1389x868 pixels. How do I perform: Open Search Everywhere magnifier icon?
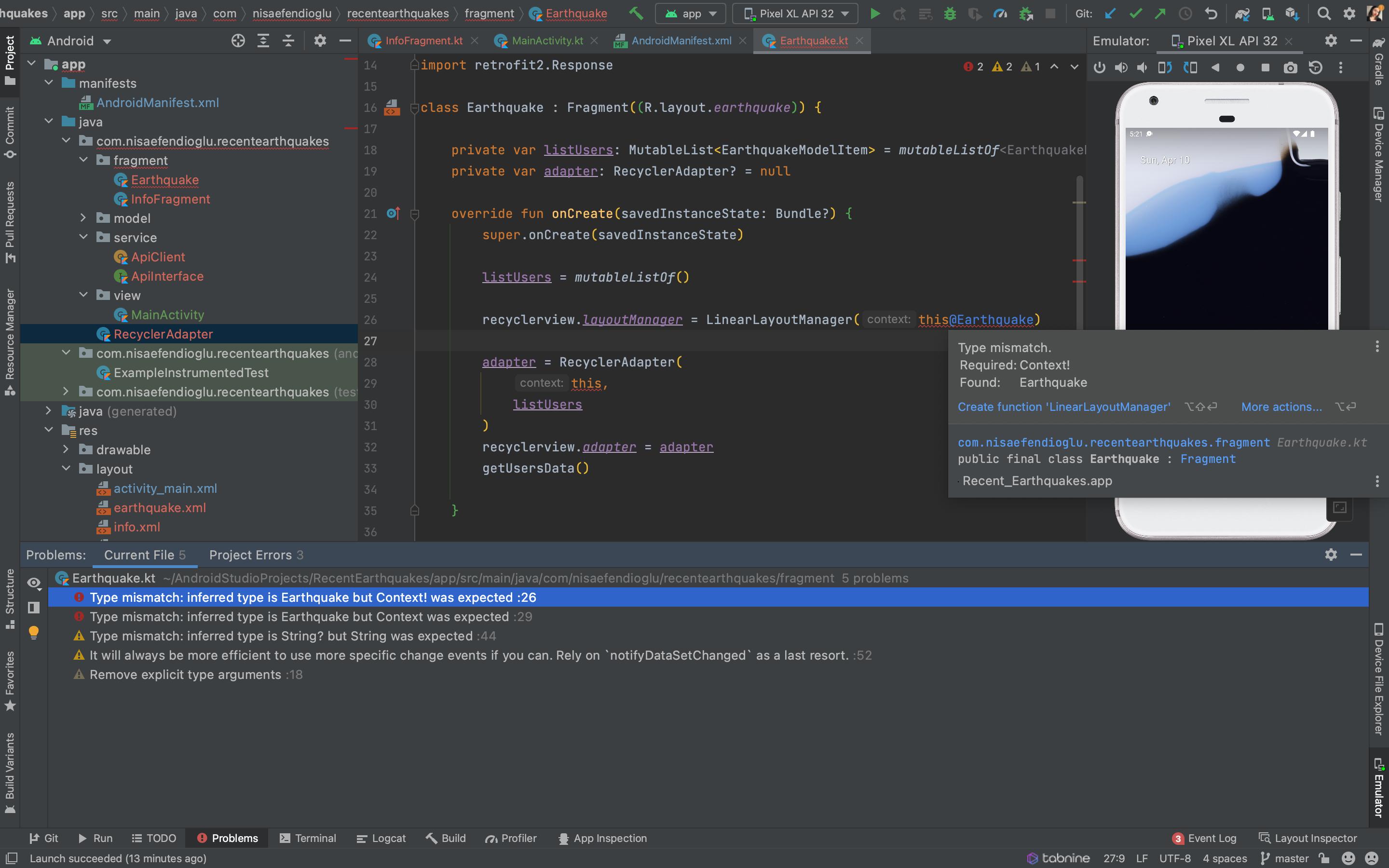click(1324, 13)
